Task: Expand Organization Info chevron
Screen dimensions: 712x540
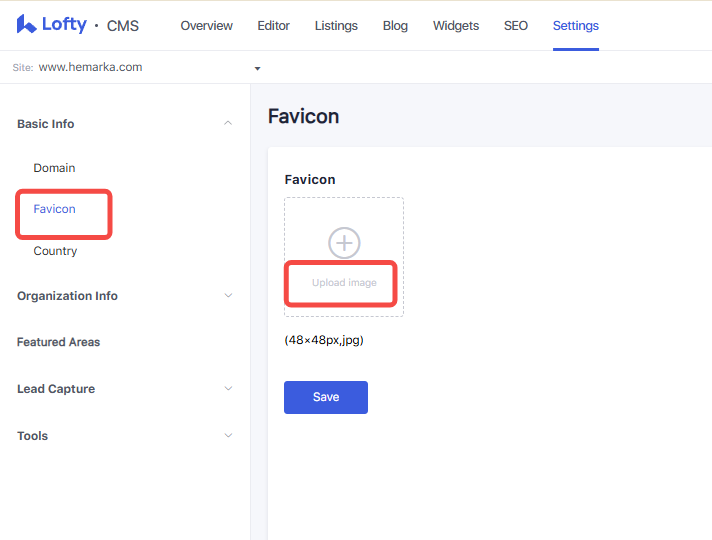Action: 228,295
